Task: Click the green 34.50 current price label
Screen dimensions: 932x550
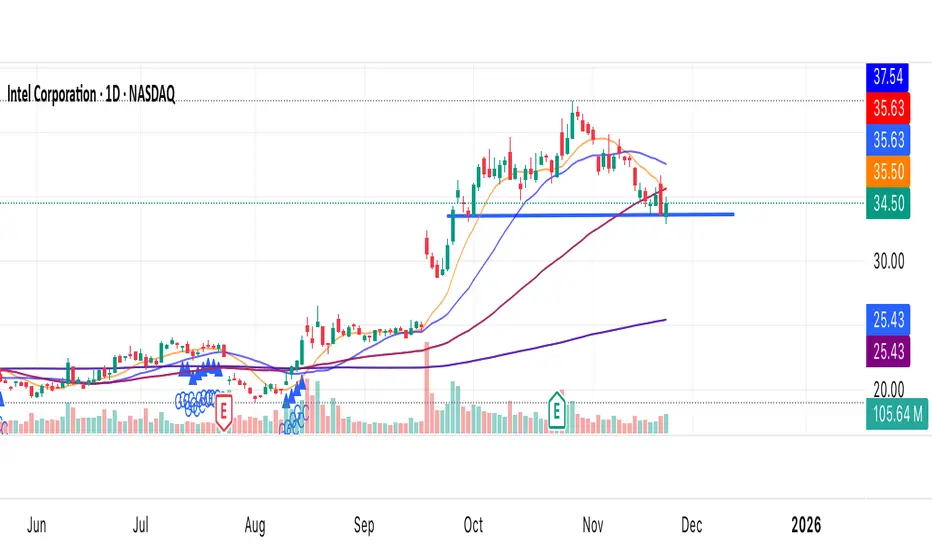Action: (889, 203)
